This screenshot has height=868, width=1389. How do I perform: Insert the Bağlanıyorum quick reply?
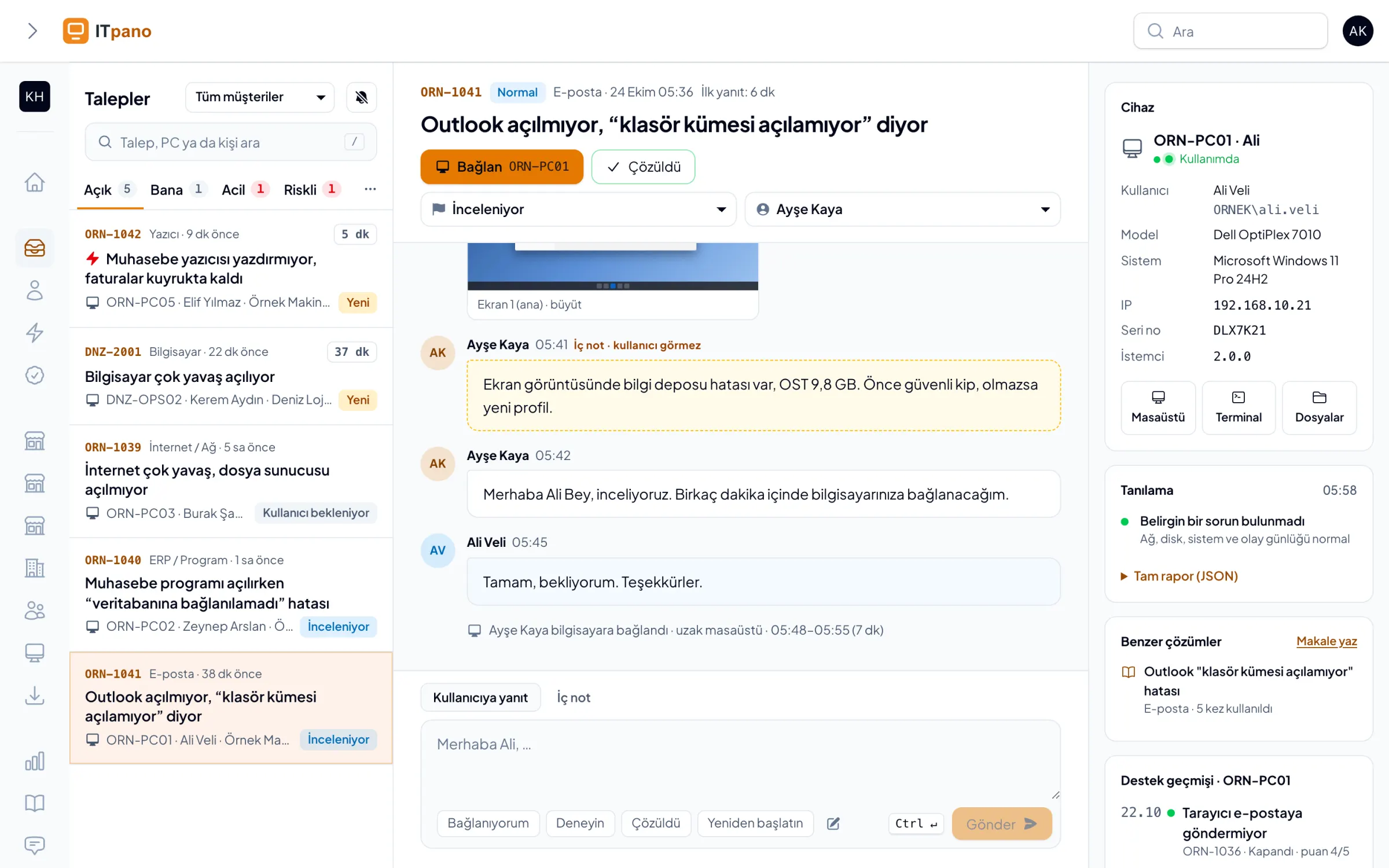click(x=488, y=823)
